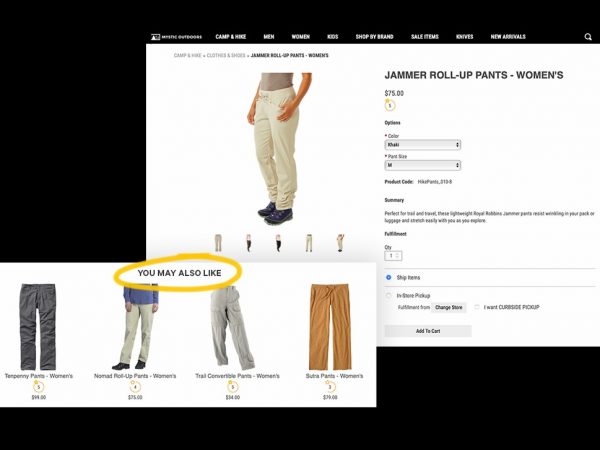This screenshot has height=450, width=600.
Task: Select the Ship Items radio button
Action: (389, 277)
